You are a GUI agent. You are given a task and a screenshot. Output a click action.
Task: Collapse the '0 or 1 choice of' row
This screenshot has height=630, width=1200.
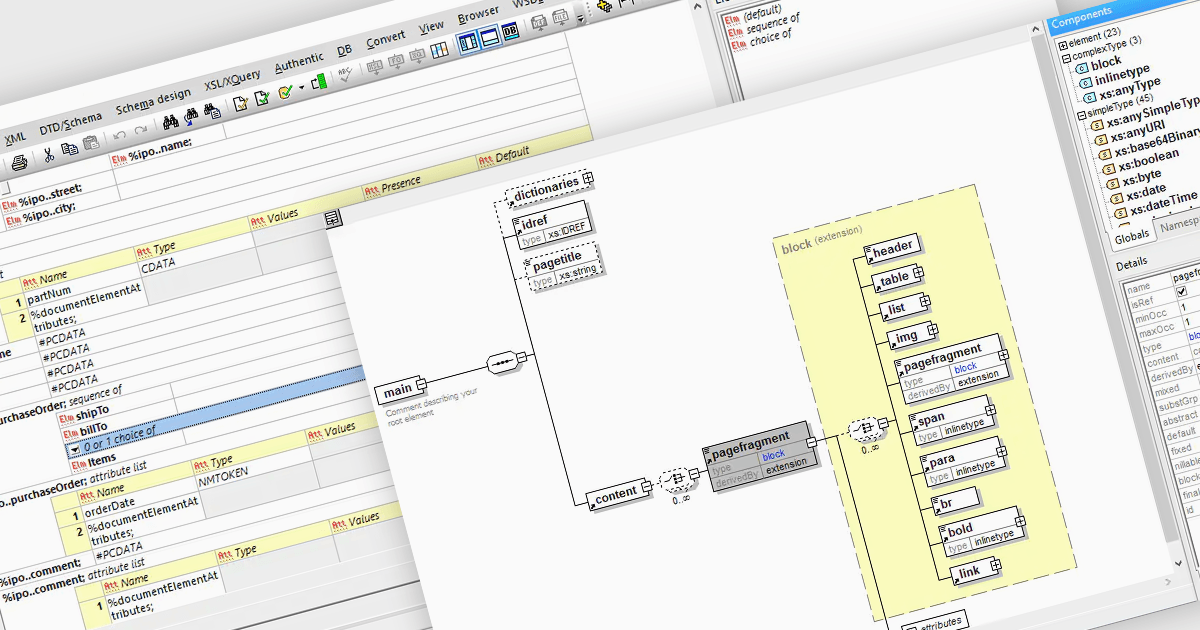[x=75, y=449]
